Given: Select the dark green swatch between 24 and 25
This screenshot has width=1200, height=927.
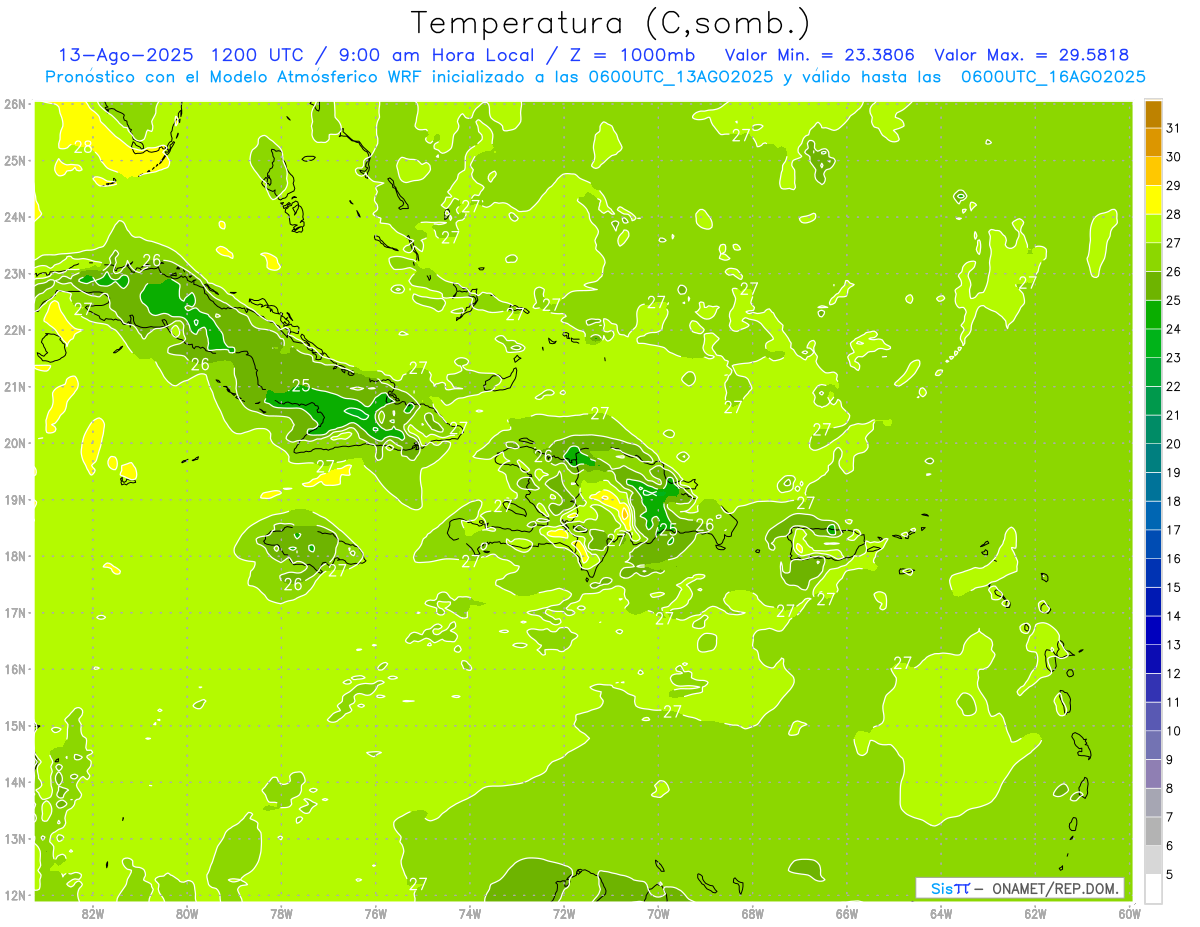Looking at the screenshot, I should tap(1153, 315).
